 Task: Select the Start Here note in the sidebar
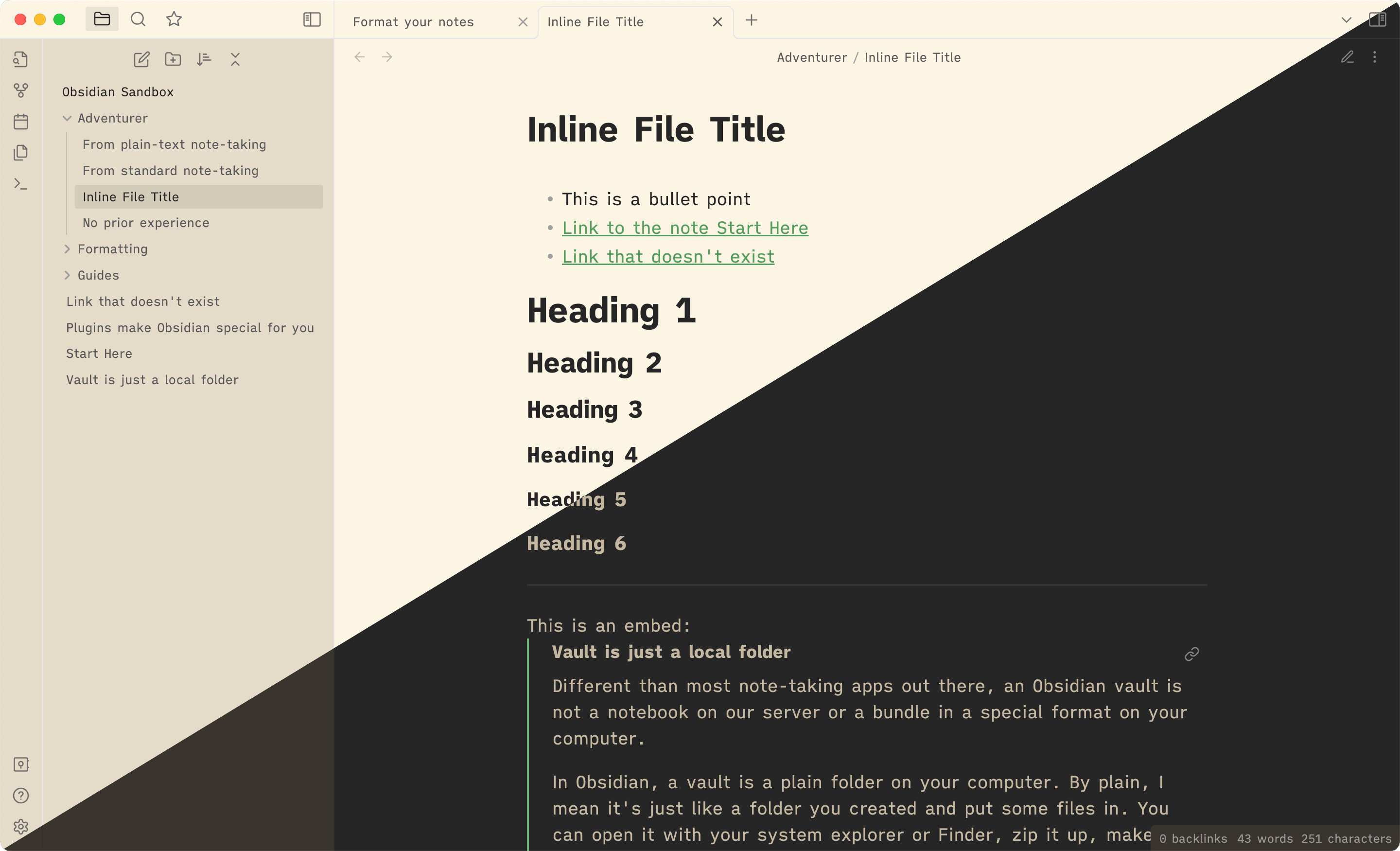coord(99,353)
